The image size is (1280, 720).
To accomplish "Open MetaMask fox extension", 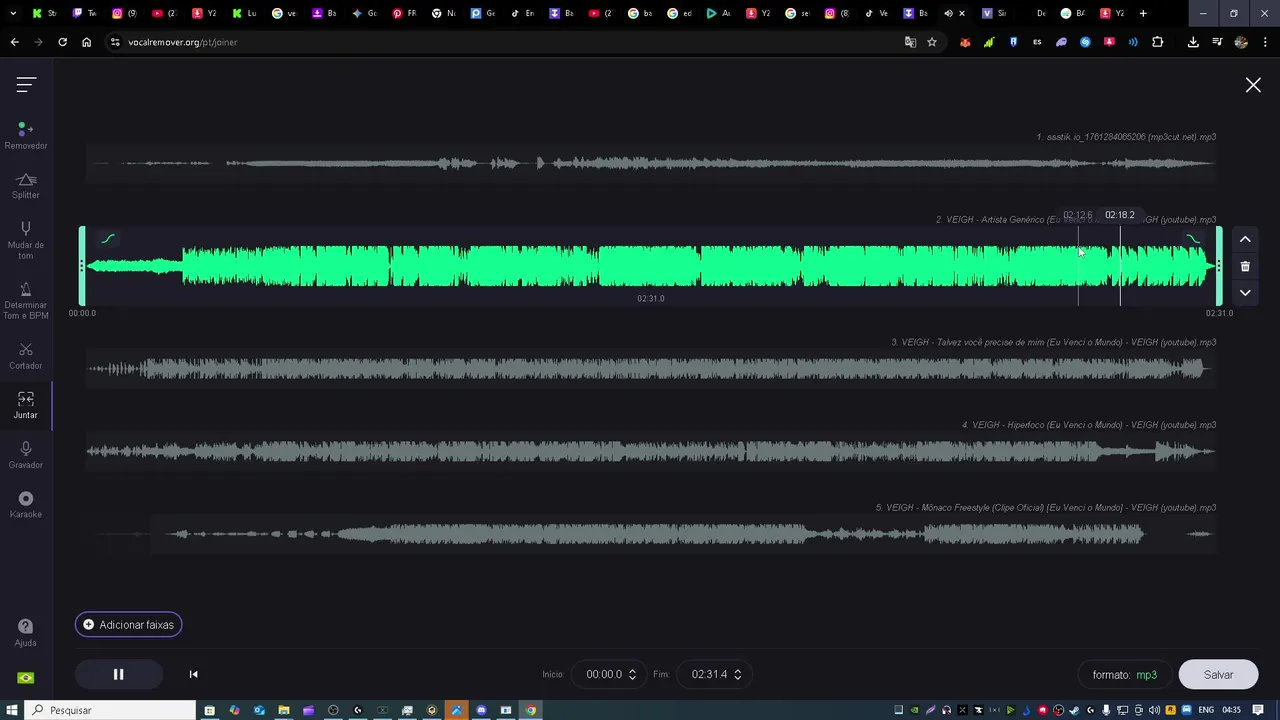I will (x=965, y=42).
